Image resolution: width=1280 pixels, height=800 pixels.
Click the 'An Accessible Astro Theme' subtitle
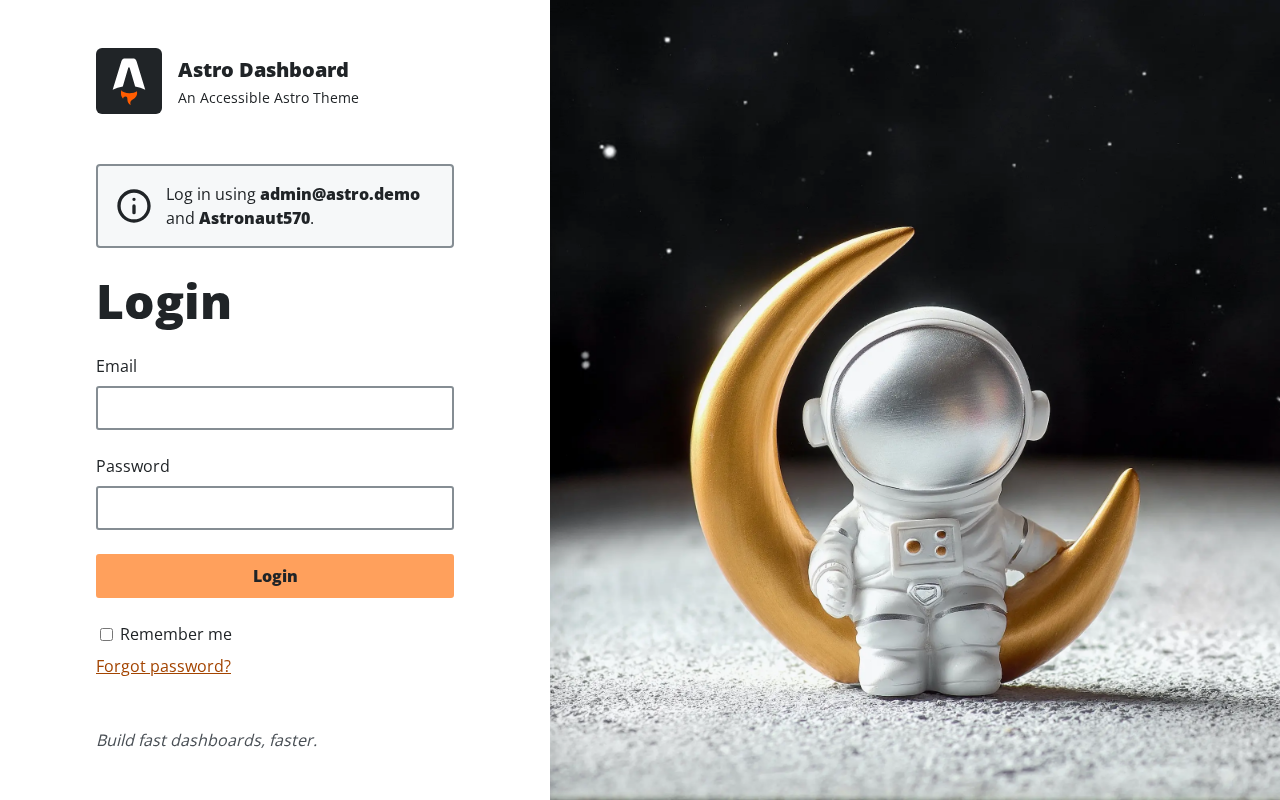point(268,98)
